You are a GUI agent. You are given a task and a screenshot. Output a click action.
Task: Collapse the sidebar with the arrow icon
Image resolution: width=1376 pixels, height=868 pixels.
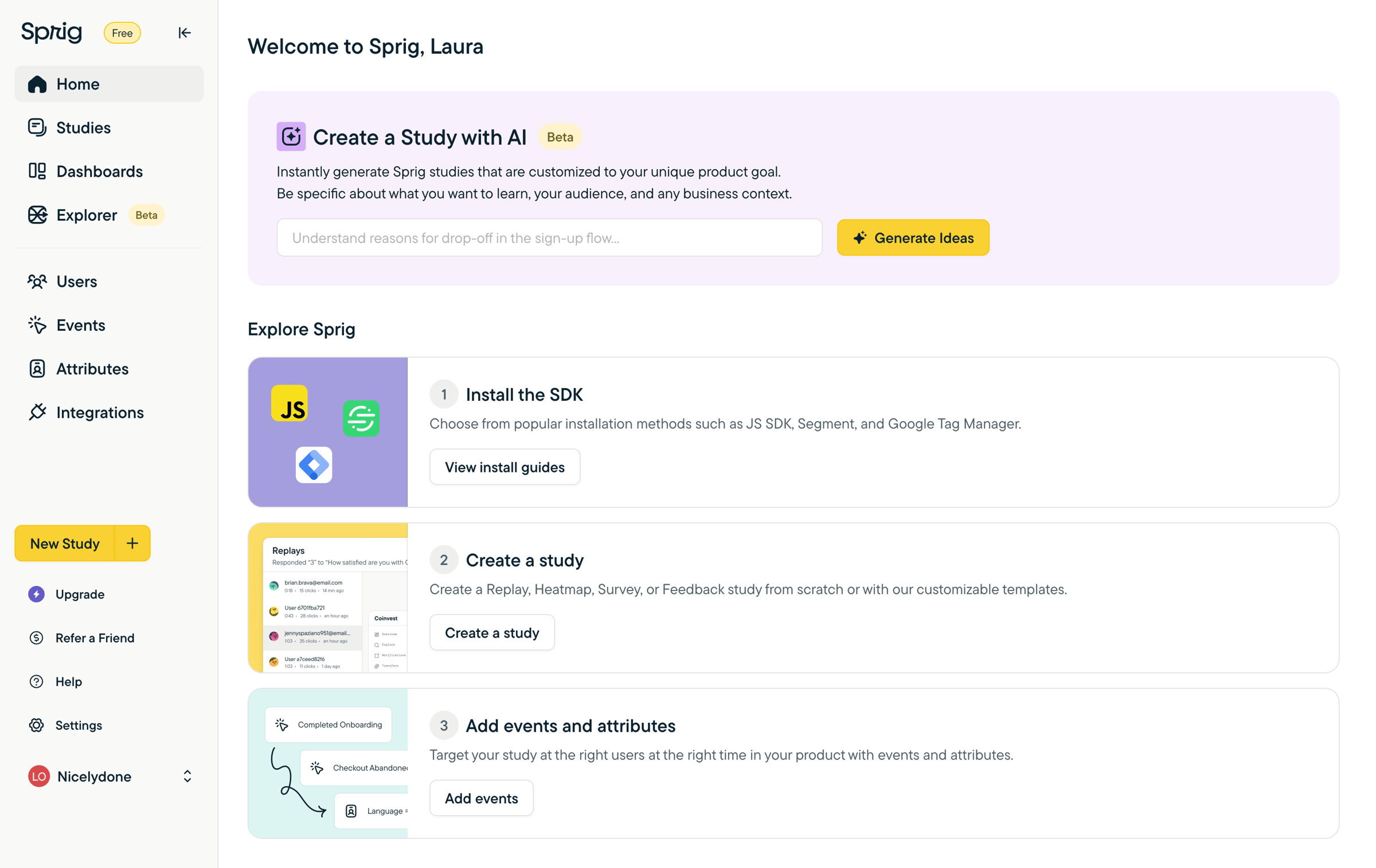pos(184,33)
